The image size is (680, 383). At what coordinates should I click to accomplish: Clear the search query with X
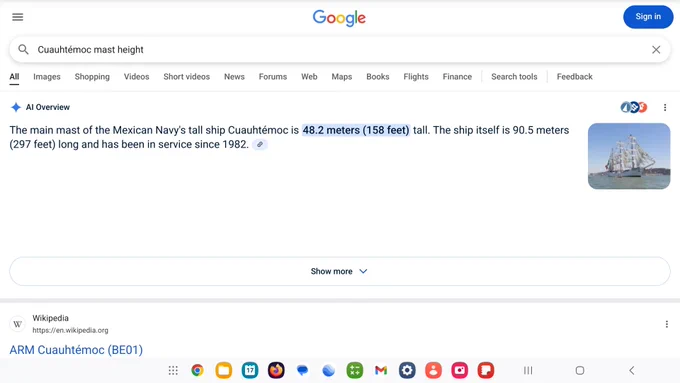pyautogui.click(x=656, y=49)
